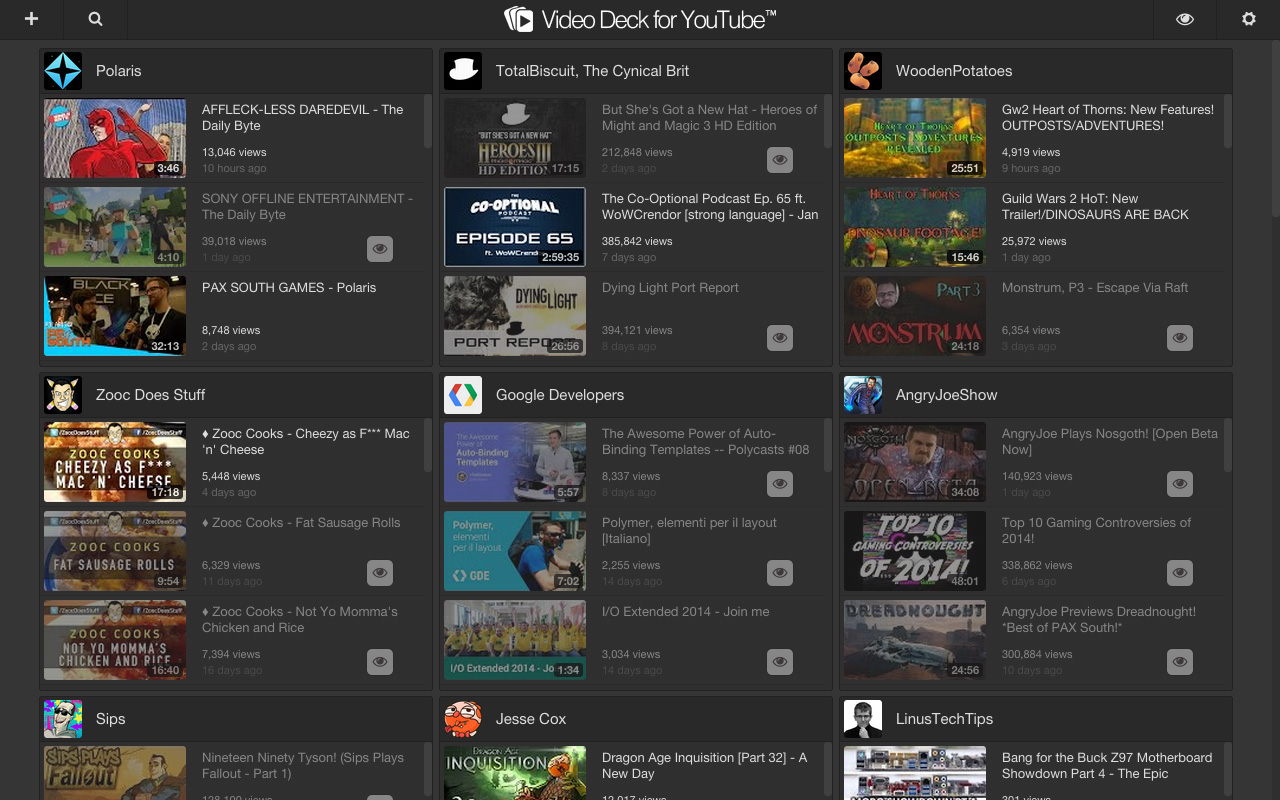Viewport: 1280px width, 800px height.
Task: Click the watched-videos eye icon in top bar
Action: point(1185,19)
